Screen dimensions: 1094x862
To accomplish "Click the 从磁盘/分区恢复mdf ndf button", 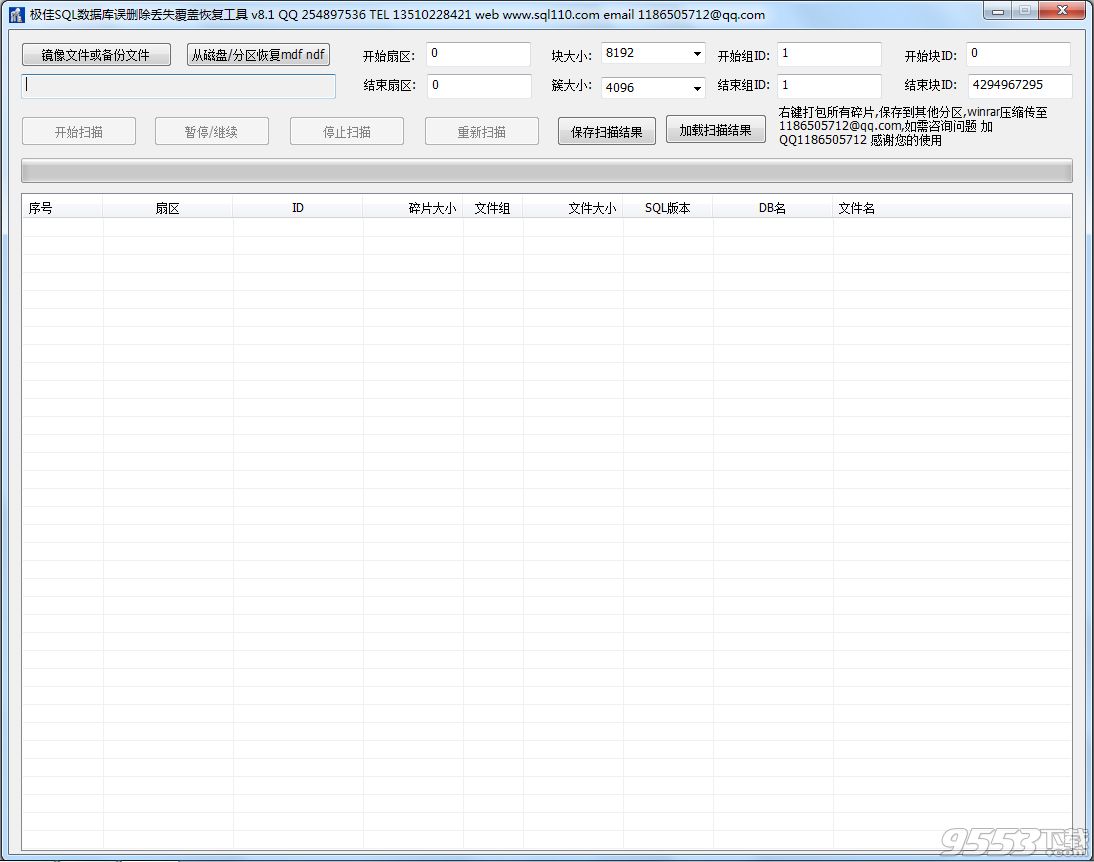I will click(258, 55).
